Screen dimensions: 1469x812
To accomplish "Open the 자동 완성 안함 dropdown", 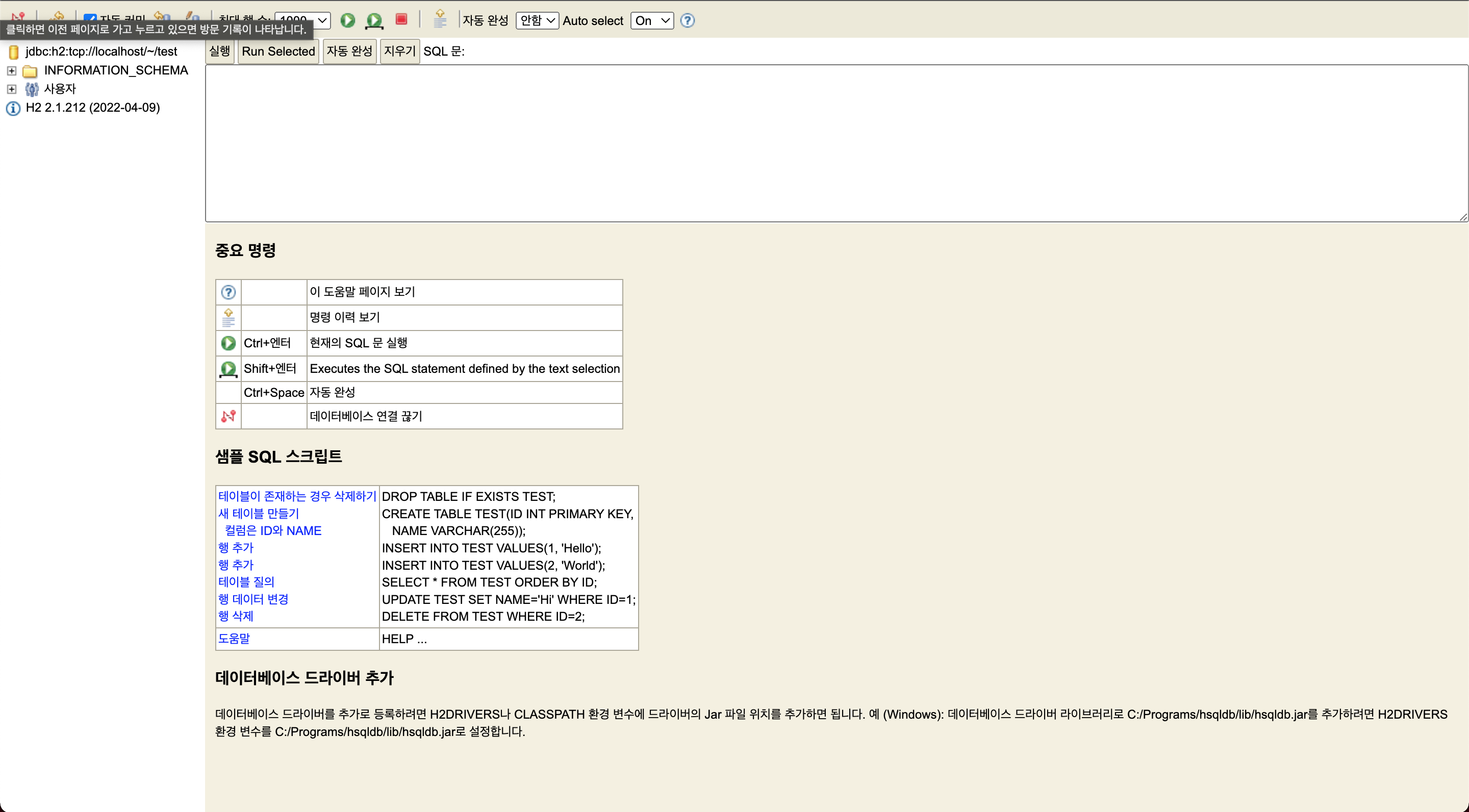I will (537, 20).
